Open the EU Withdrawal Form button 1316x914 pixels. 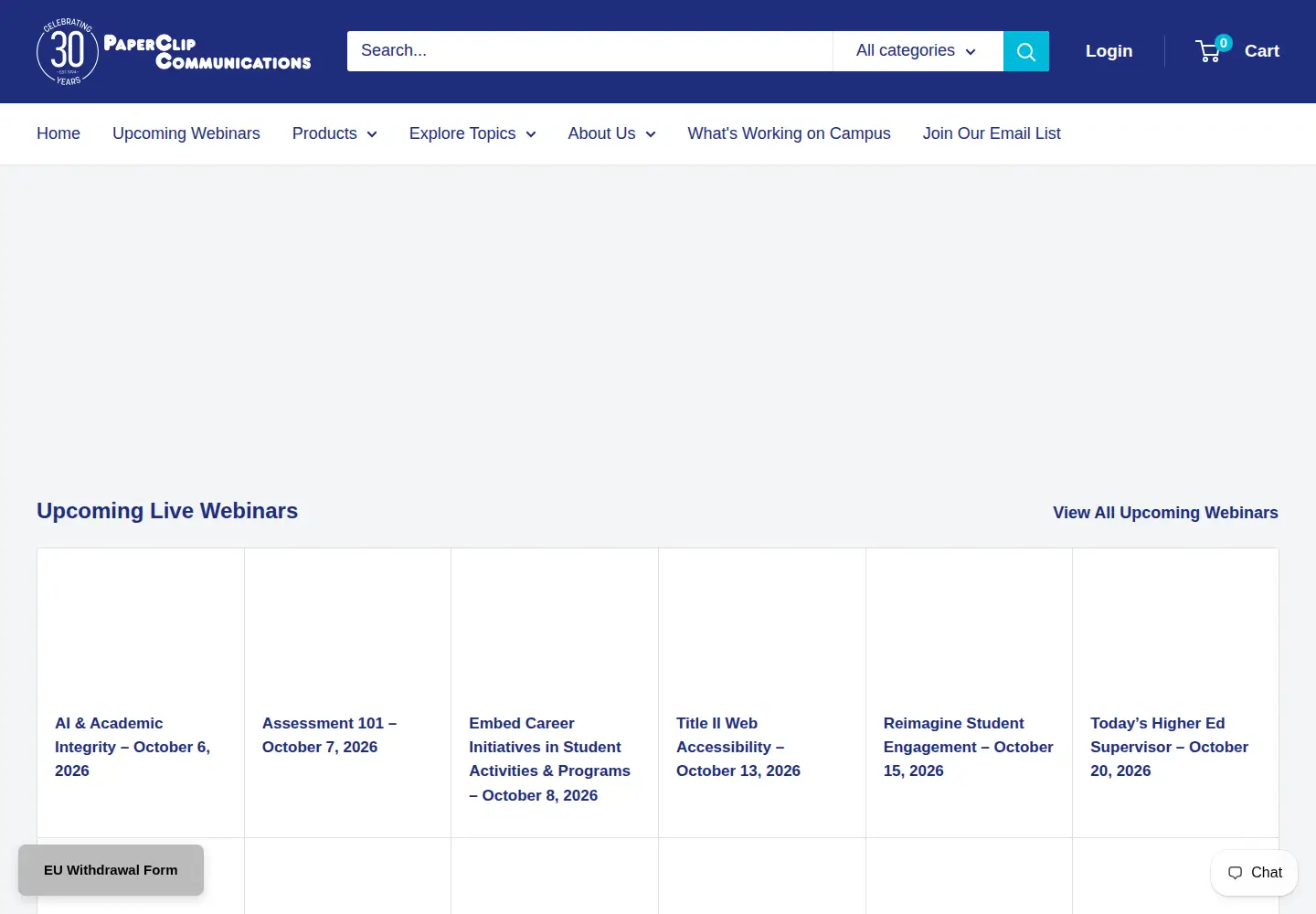(111, 870)
